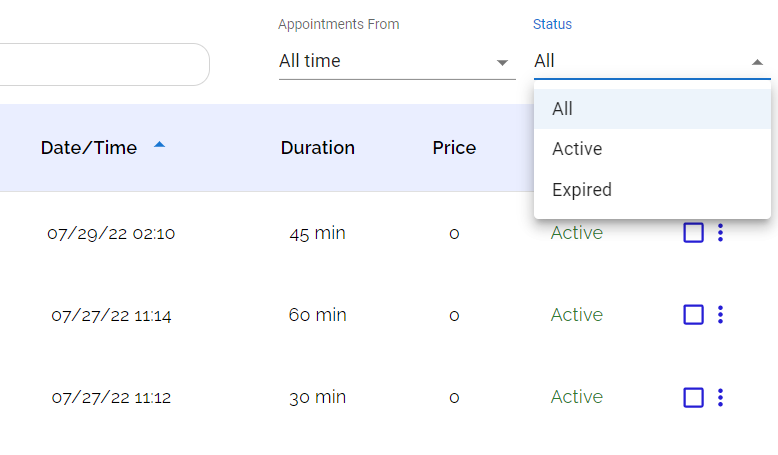
Task: Open three-dot menu for 07/27/22 11:12 row
Action: (720, 397)
